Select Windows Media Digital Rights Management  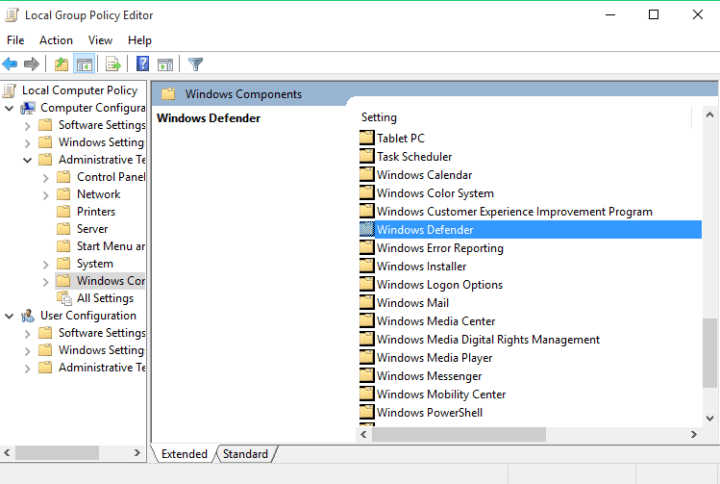click(488, 339)
